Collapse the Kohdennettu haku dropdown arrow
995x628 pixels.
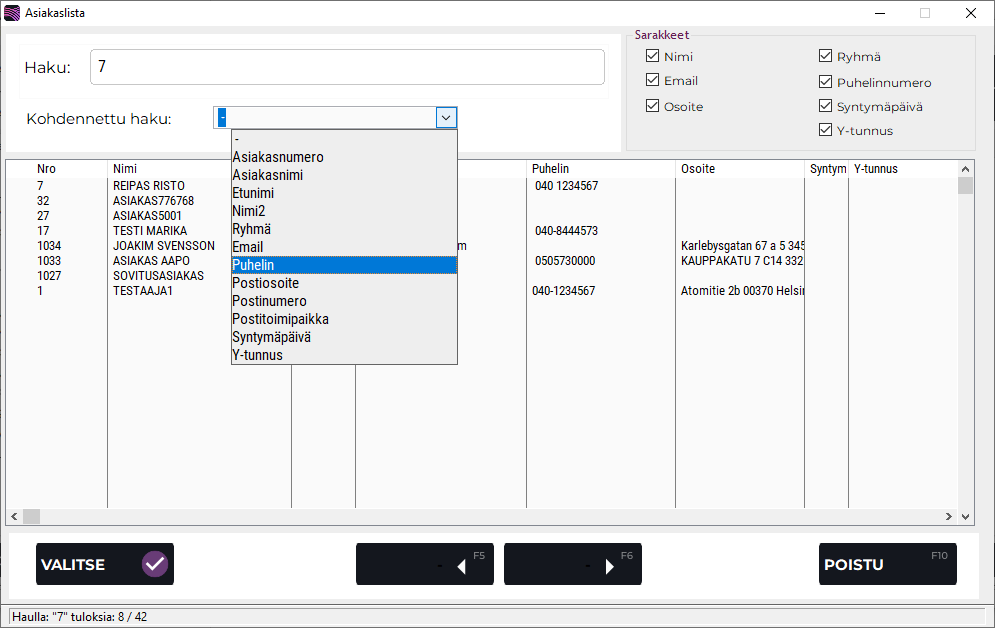tap(446, 118)
